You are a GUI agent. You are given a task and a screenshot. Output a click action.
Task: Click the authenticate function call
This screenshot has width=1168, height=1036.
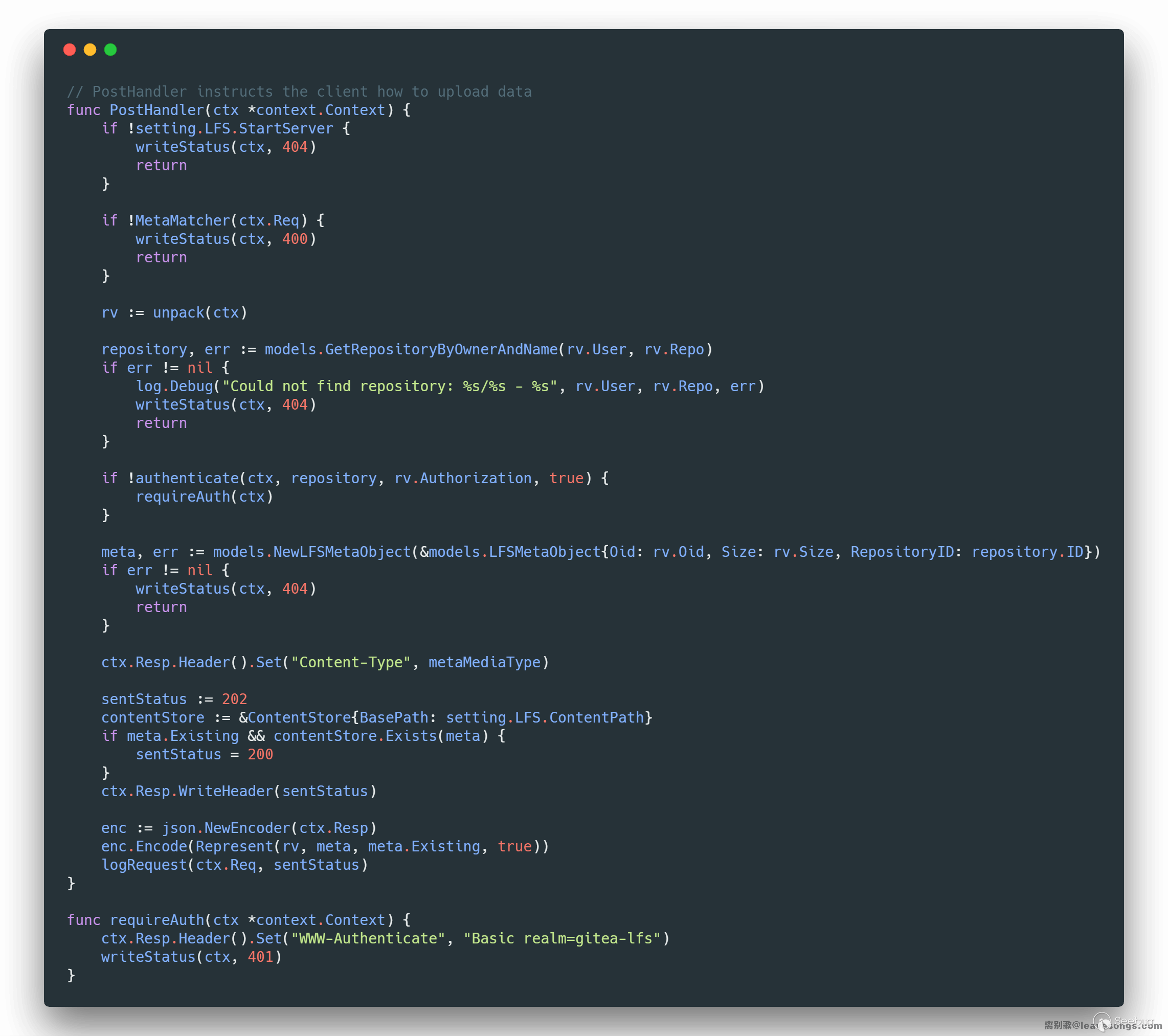[186, 478]
